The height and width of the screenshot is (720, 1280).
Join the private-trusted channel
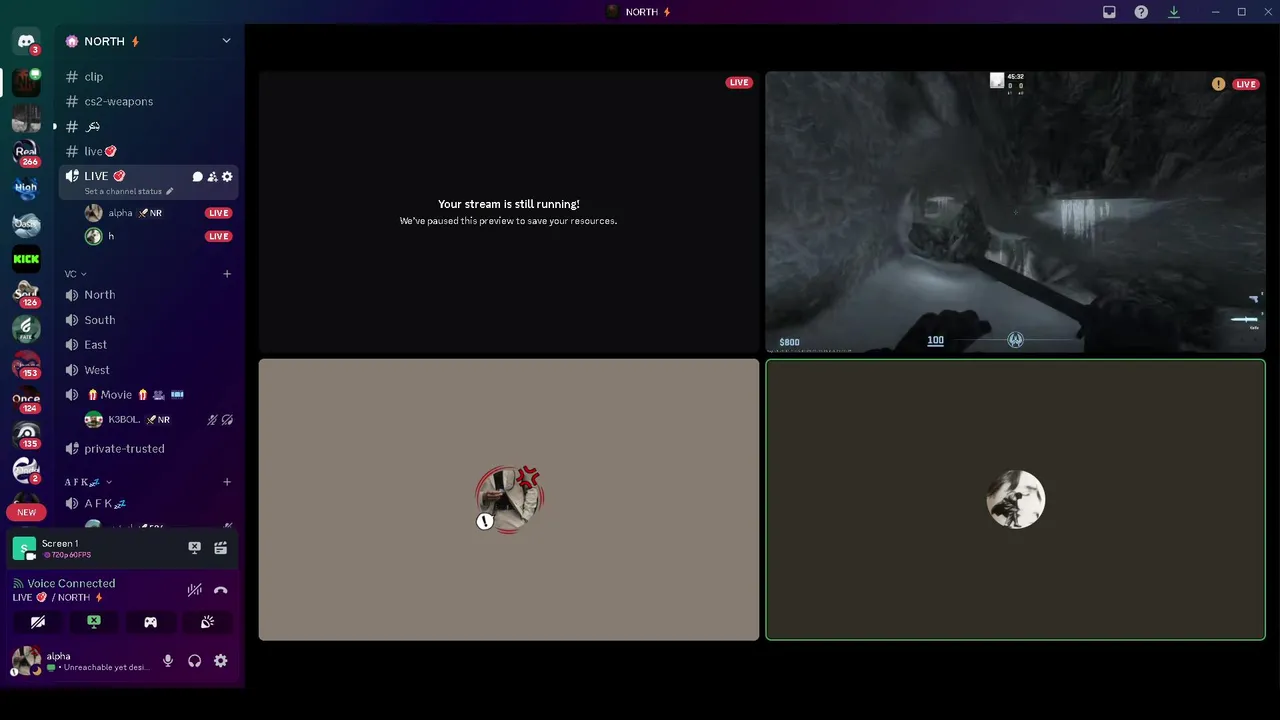148,449
